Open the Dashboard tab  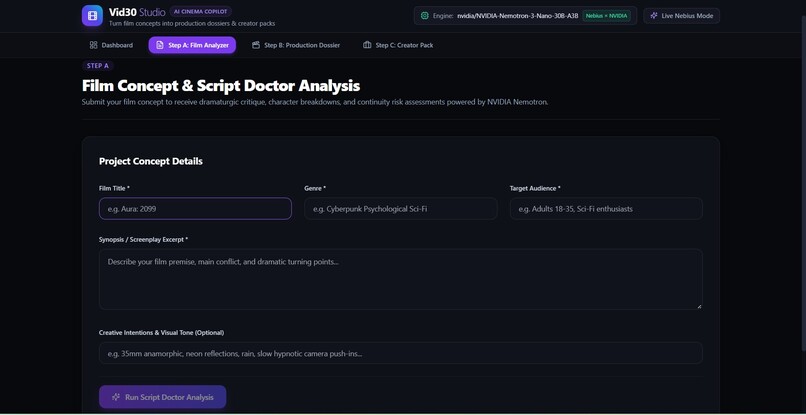(112, 45)
